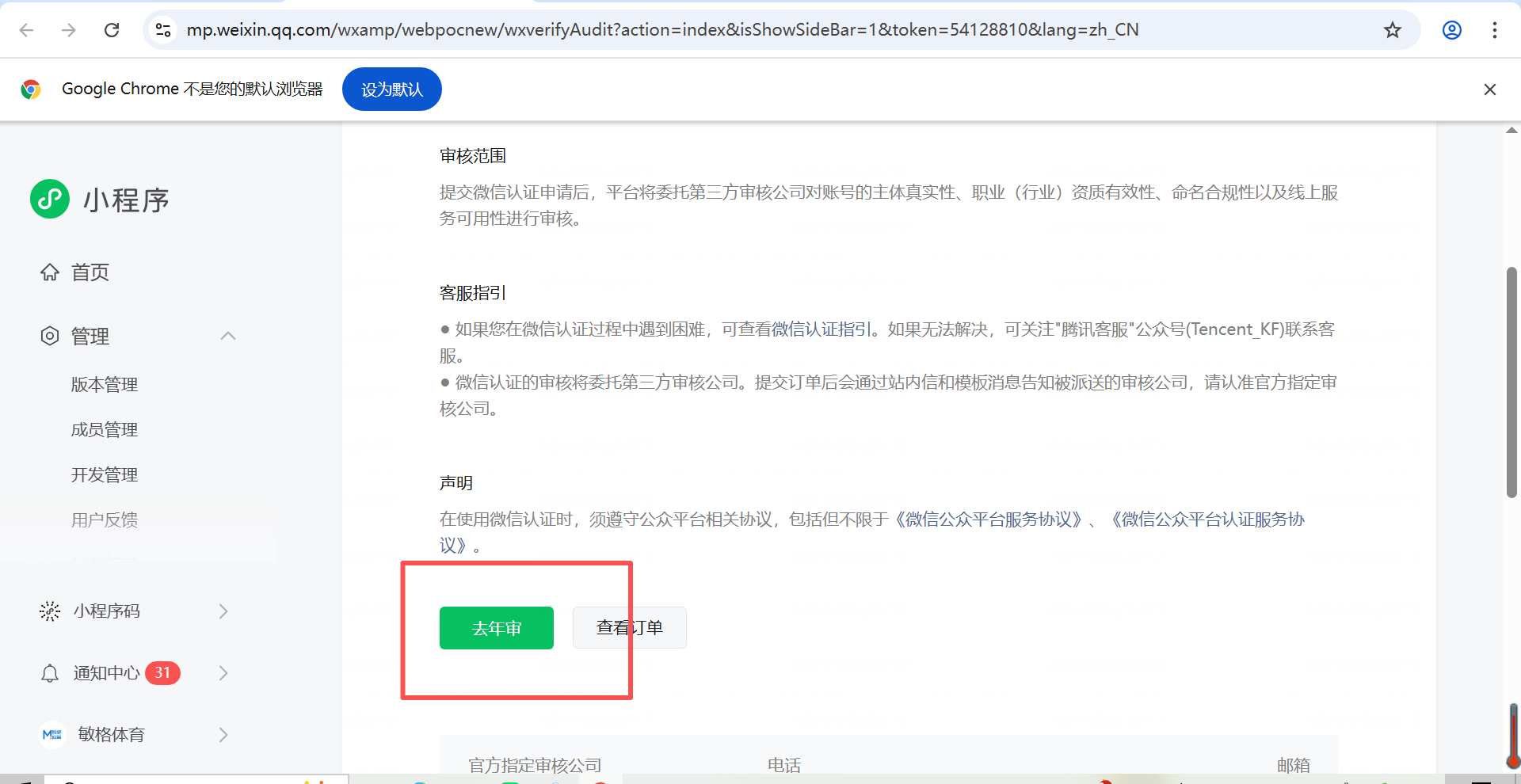Open the 微信认证指引 link
1521x784 pixels.
click(x=821, y=329)
